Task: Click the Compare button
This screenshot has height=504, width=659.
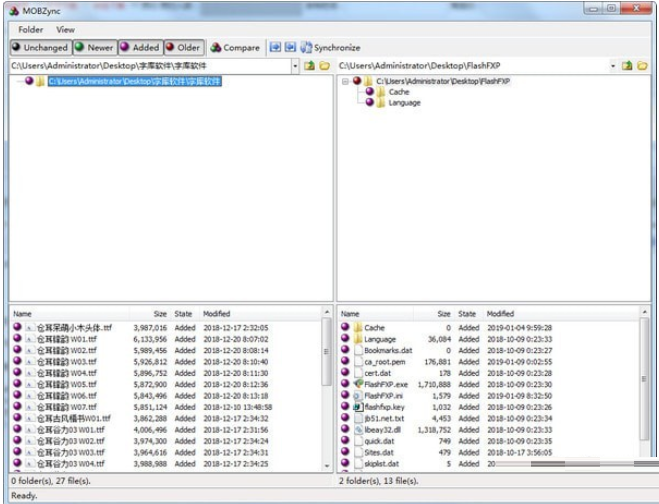Action: click(235, 47)
